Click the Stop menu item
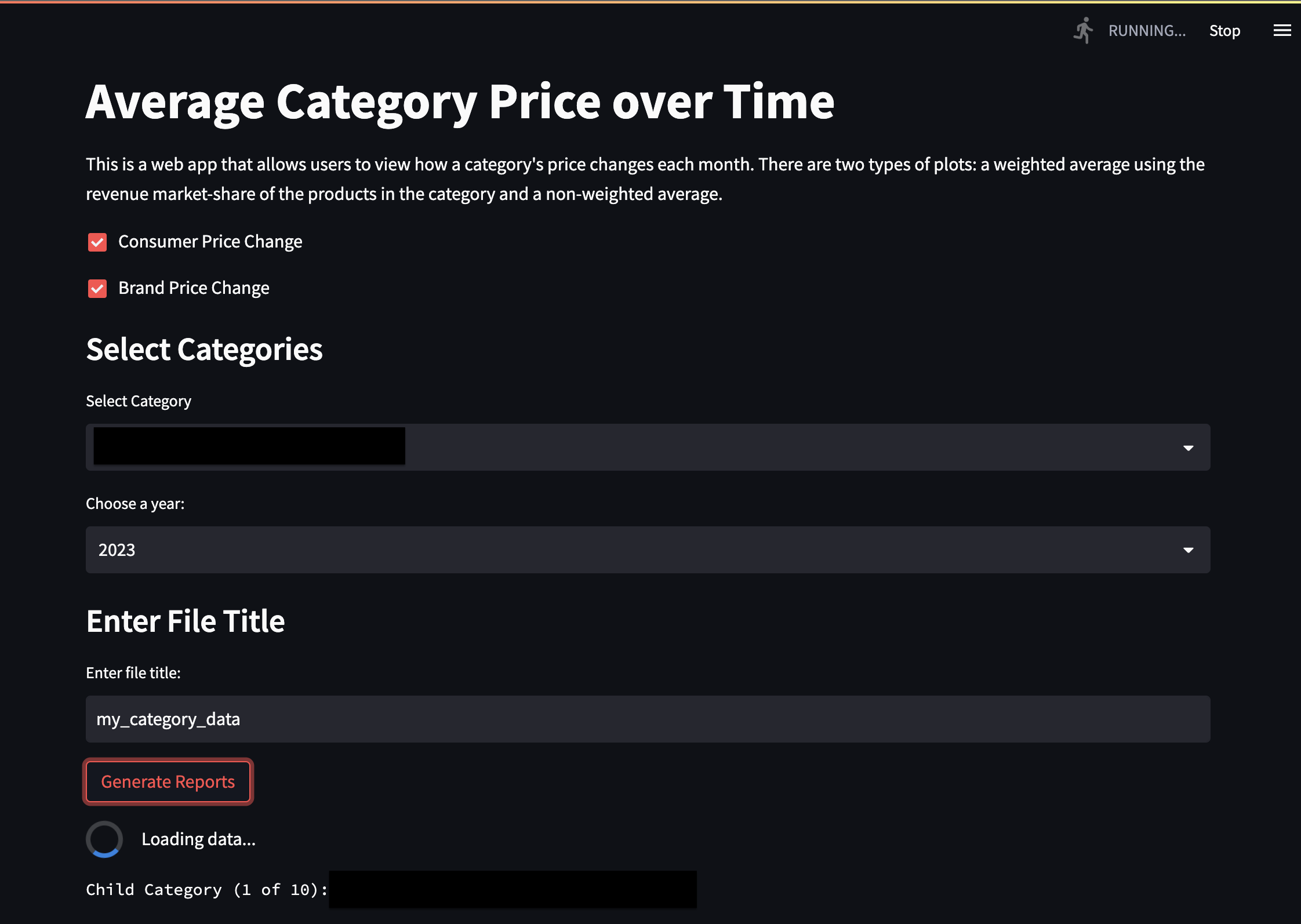 pos(1225,30)
